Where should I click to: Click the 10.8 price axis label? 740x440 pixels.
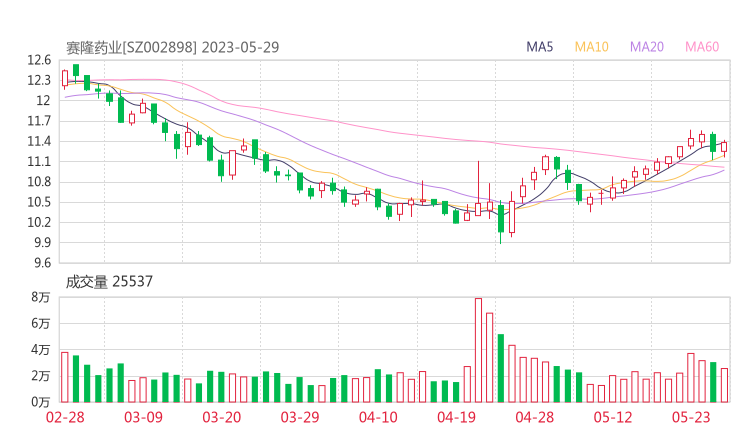coord(39,182)
